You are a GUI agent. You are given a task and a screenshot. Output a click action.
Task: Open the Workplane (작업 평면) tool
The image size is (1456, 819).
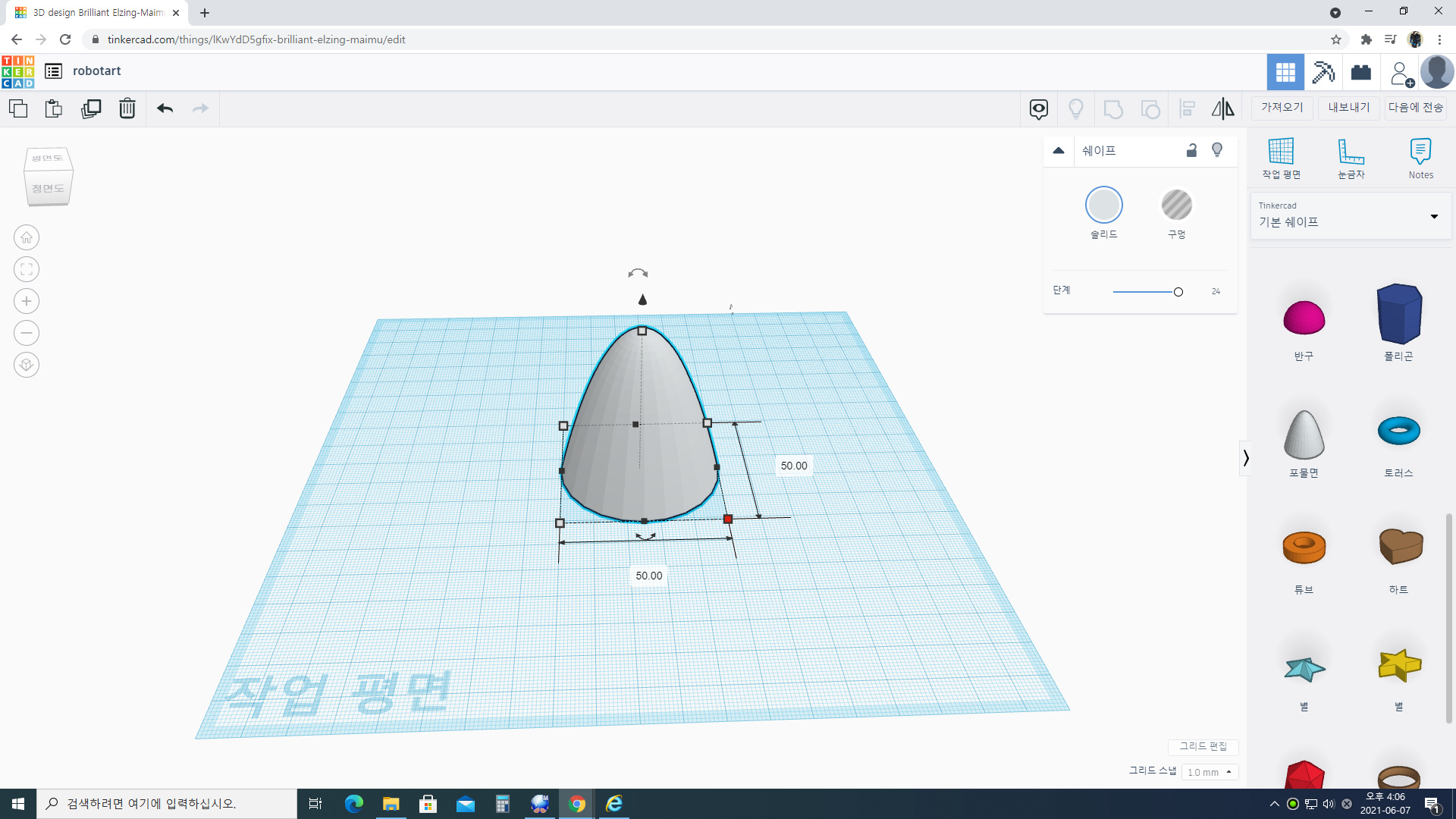click(x=1281, y=158)
